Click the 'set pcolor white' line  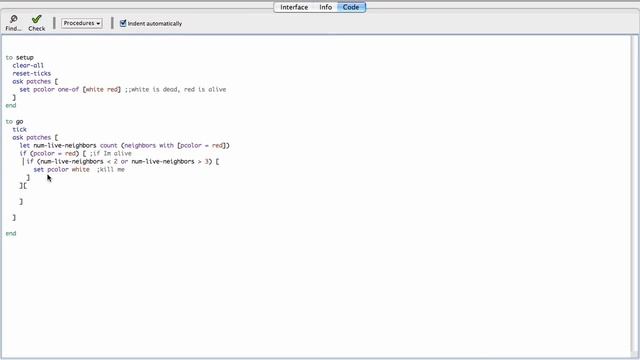[x=61, y=169]
